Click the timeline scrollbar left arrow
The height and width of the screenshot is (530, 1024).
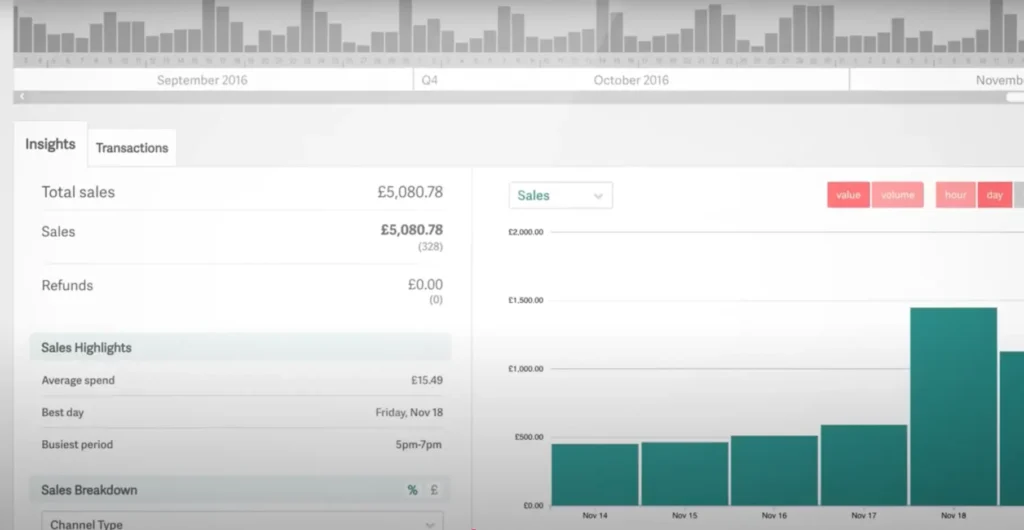pos(22,97)
